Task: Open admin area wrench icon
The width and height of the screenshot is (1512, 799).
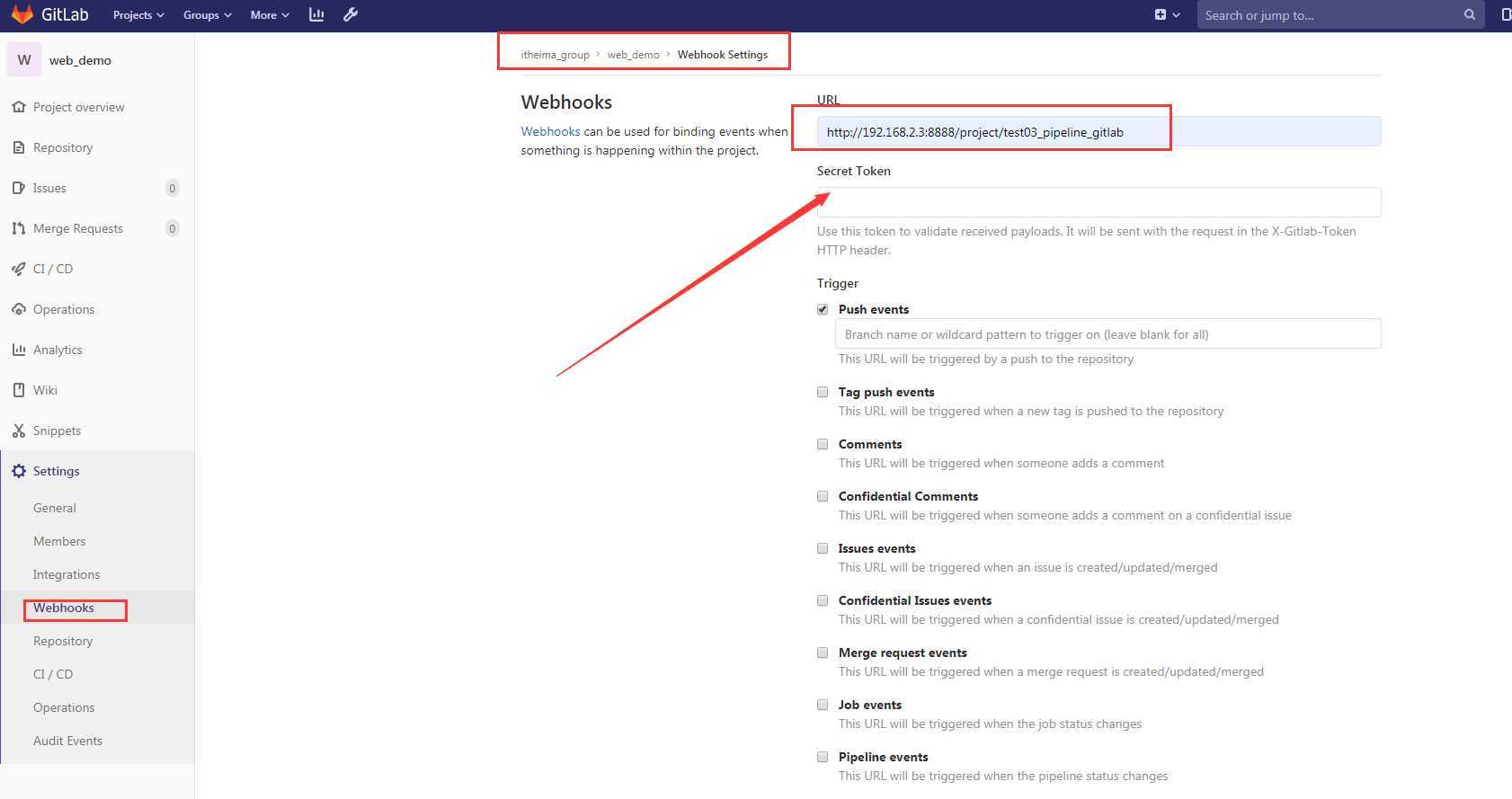Action: (x=351, y=14)
